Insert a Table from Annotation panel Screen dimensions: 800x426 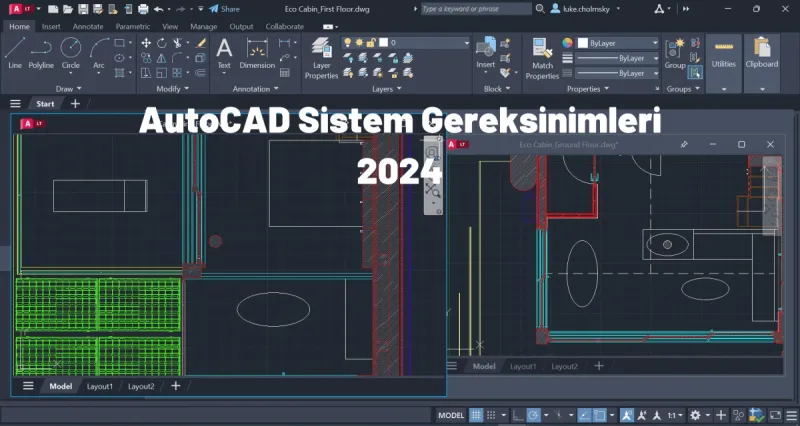[x=285, y=73]
